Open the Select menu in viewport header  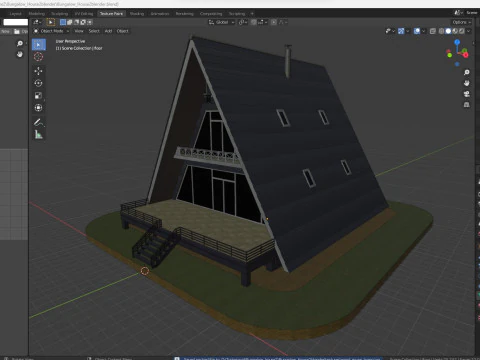94,31
